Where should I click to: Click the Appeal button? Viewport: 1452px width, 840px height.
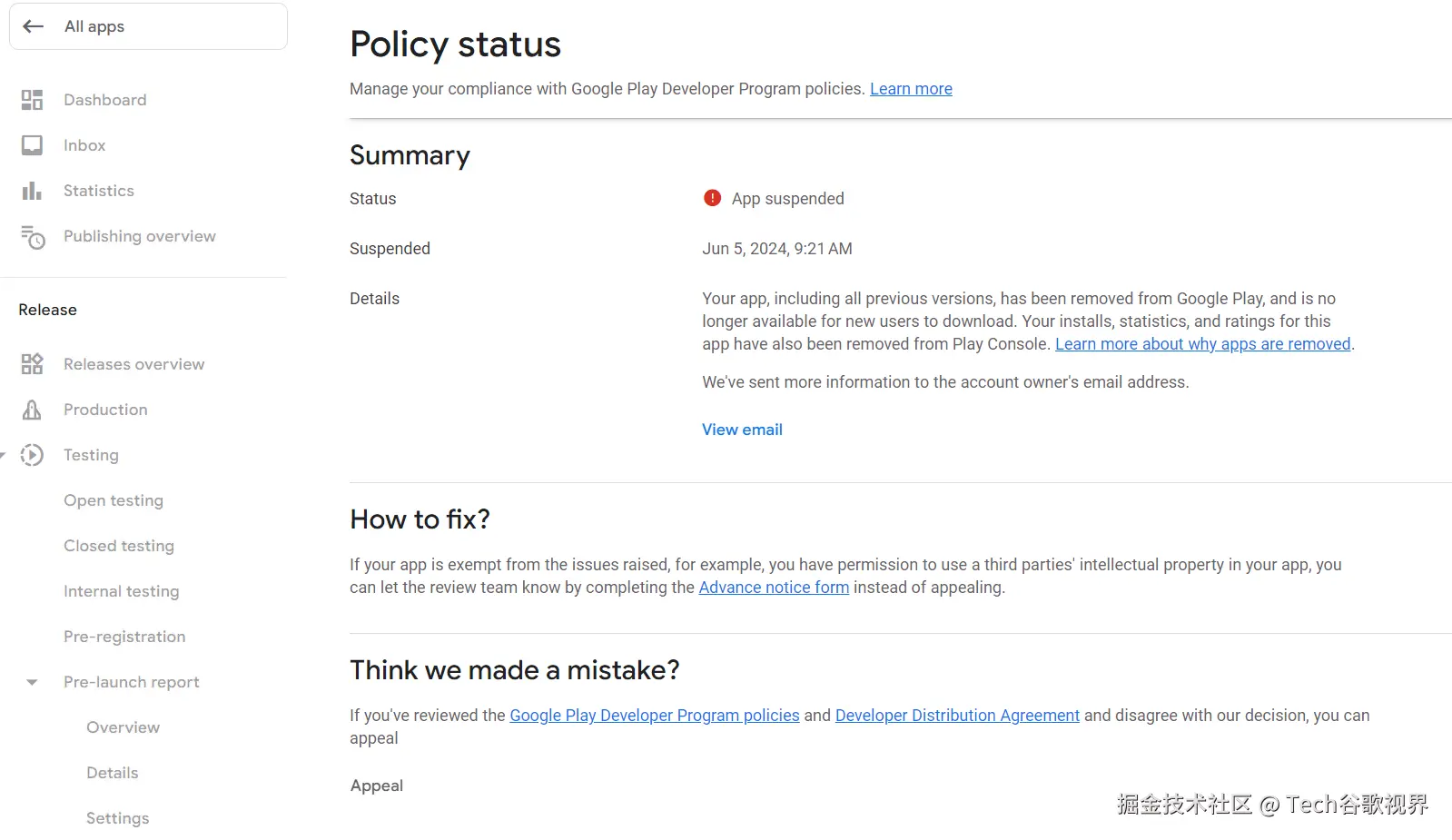tap(377, 786)
